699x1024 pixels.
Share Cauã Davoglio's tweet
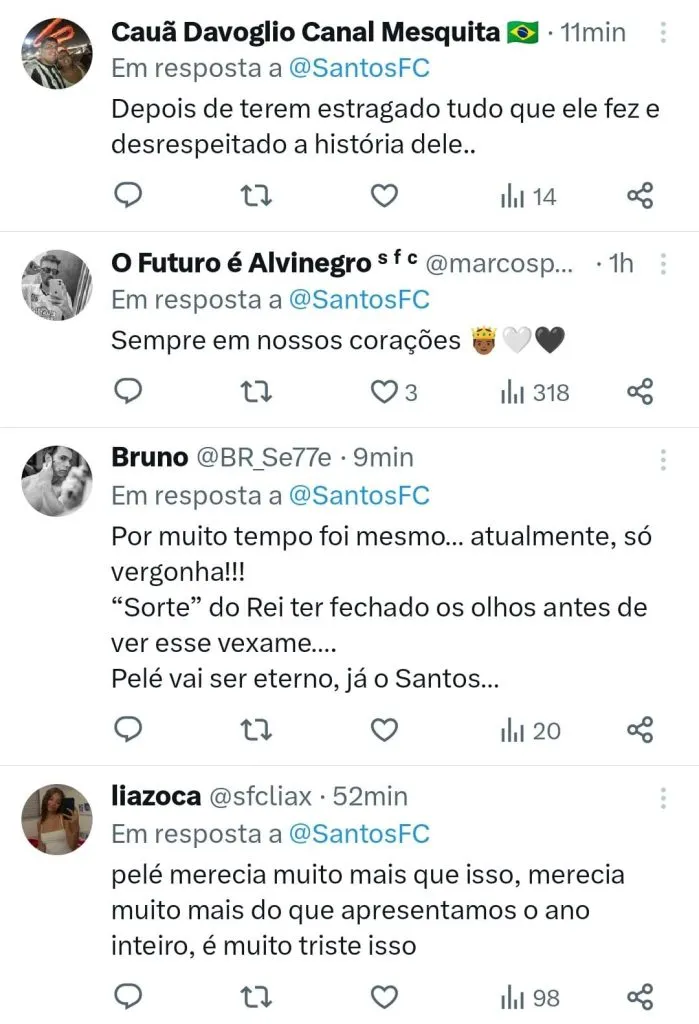pos(640,196)
